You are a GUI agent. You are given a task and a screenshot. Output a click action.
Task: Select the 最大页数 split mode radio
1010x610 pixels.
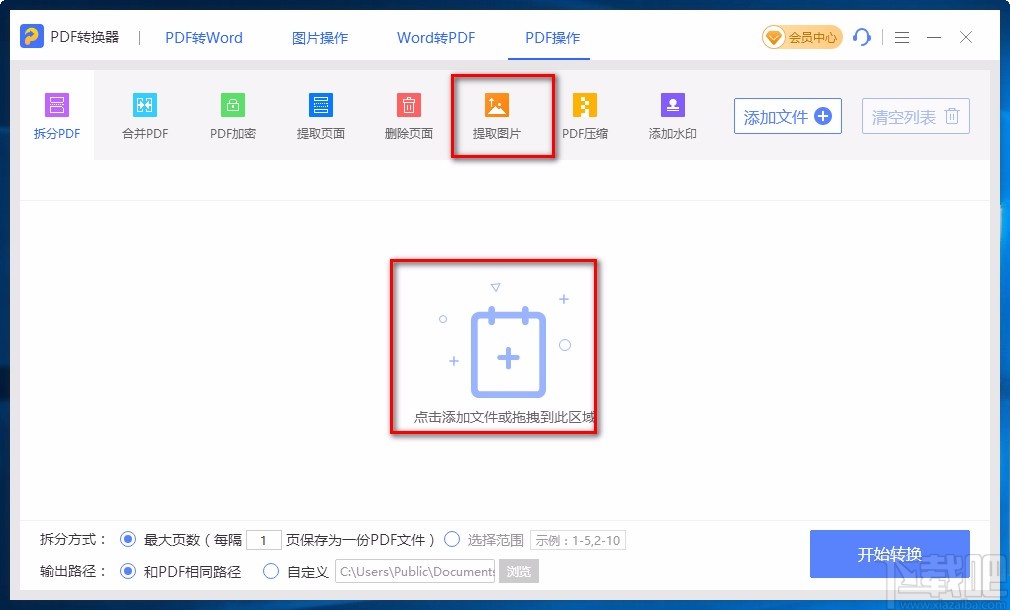(x=127, y=539)
